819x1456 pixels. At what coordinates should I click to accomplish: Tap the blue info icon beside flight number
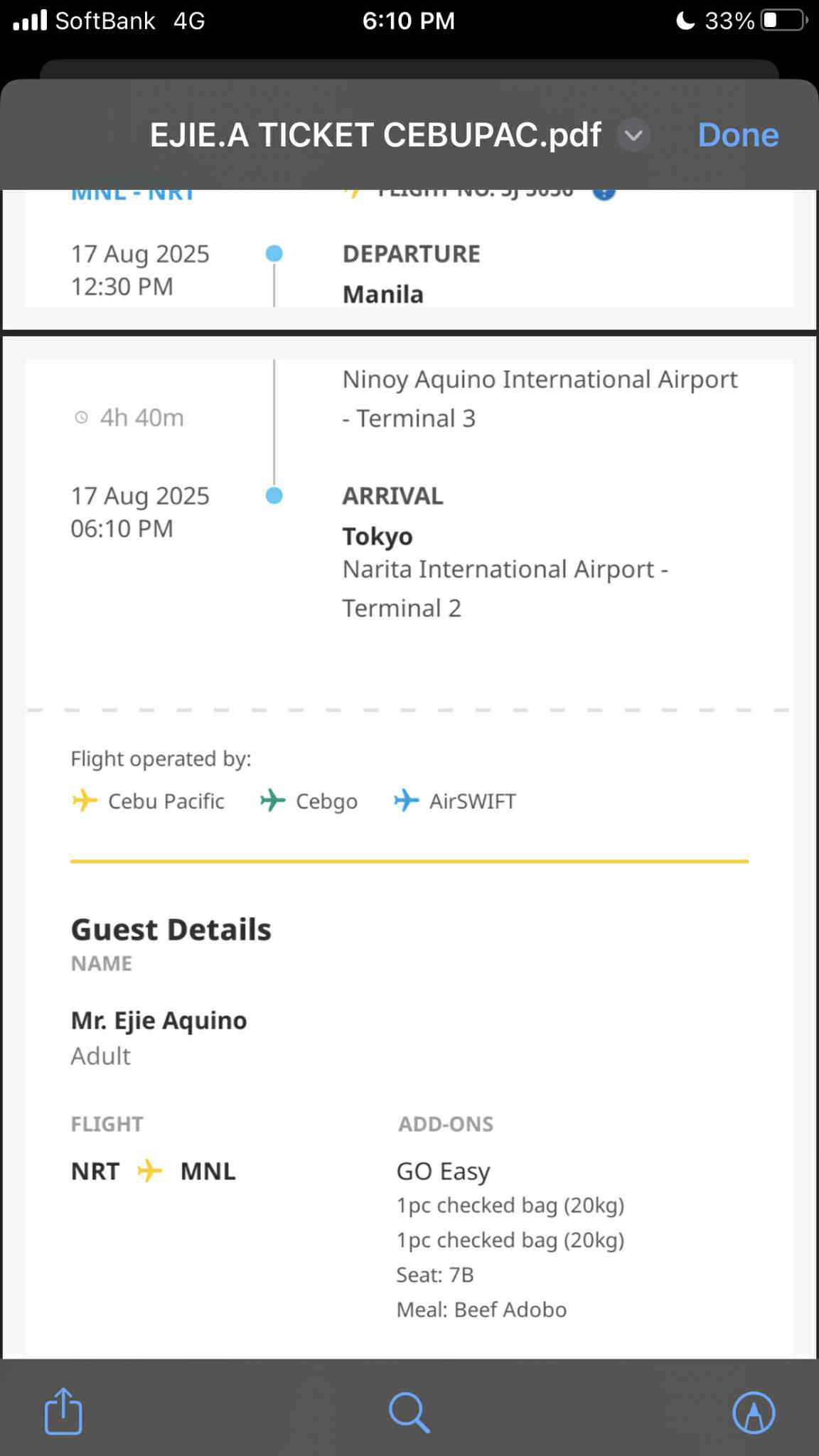pyautogui.click(x=604, y=193)
